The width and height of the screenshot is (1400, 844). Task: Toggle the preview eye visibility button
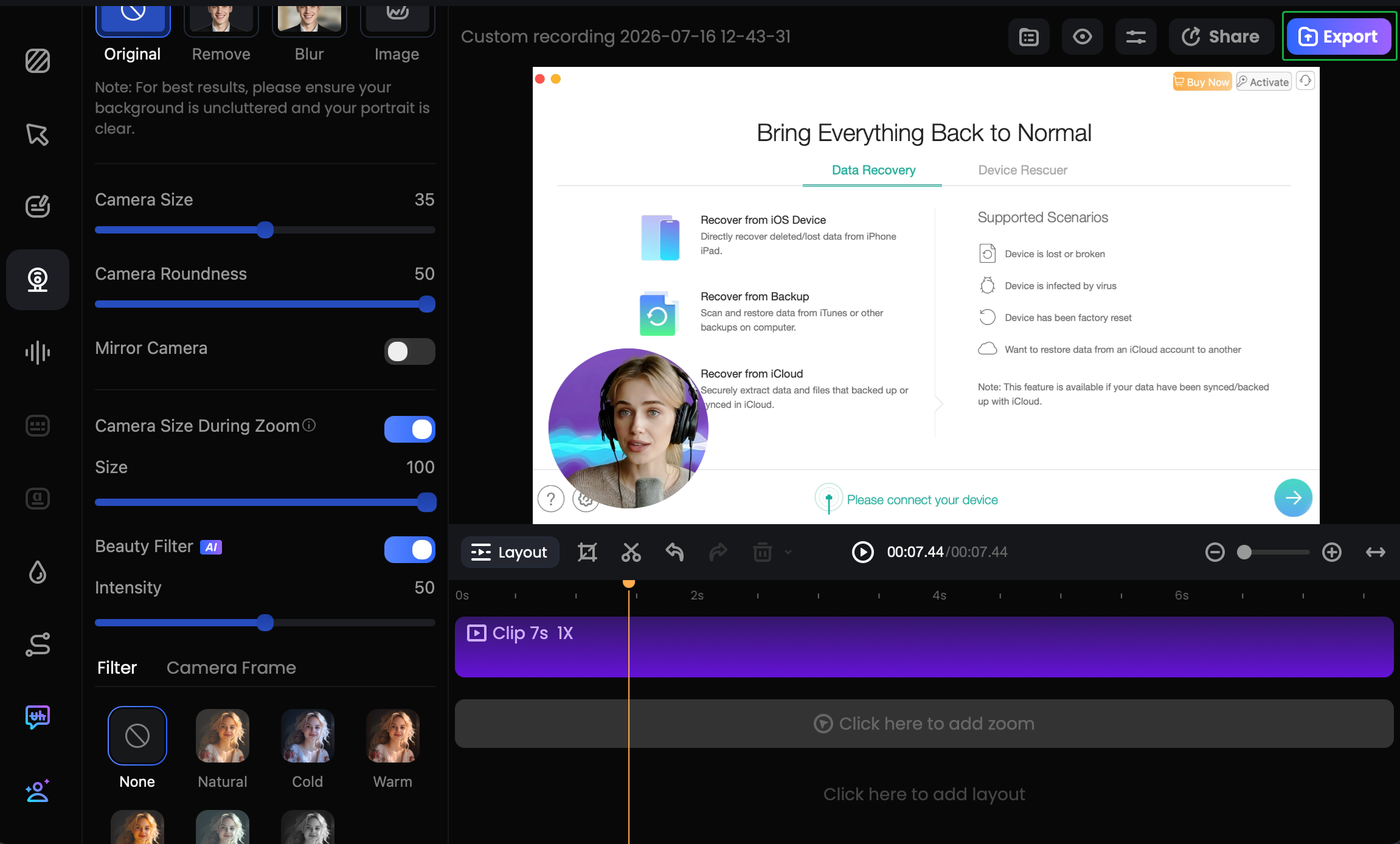tap(1083, 37)
